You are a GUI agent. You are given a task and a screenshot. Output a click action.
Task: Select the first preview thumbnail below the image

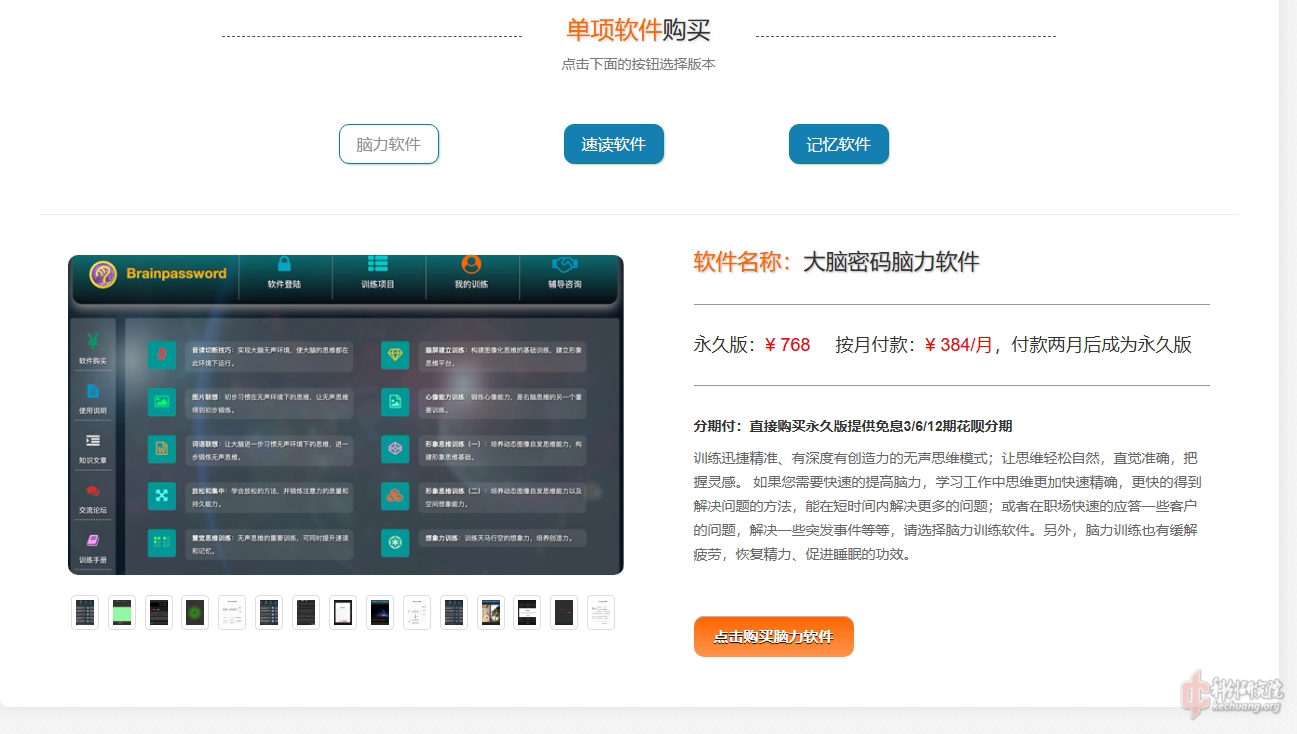[85, 612]
